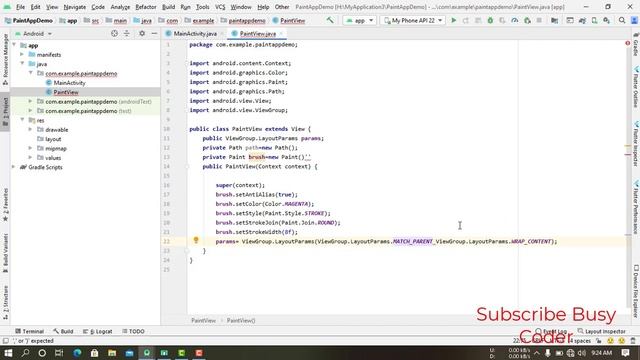Expand the mipmap folder

click(31, 148)
